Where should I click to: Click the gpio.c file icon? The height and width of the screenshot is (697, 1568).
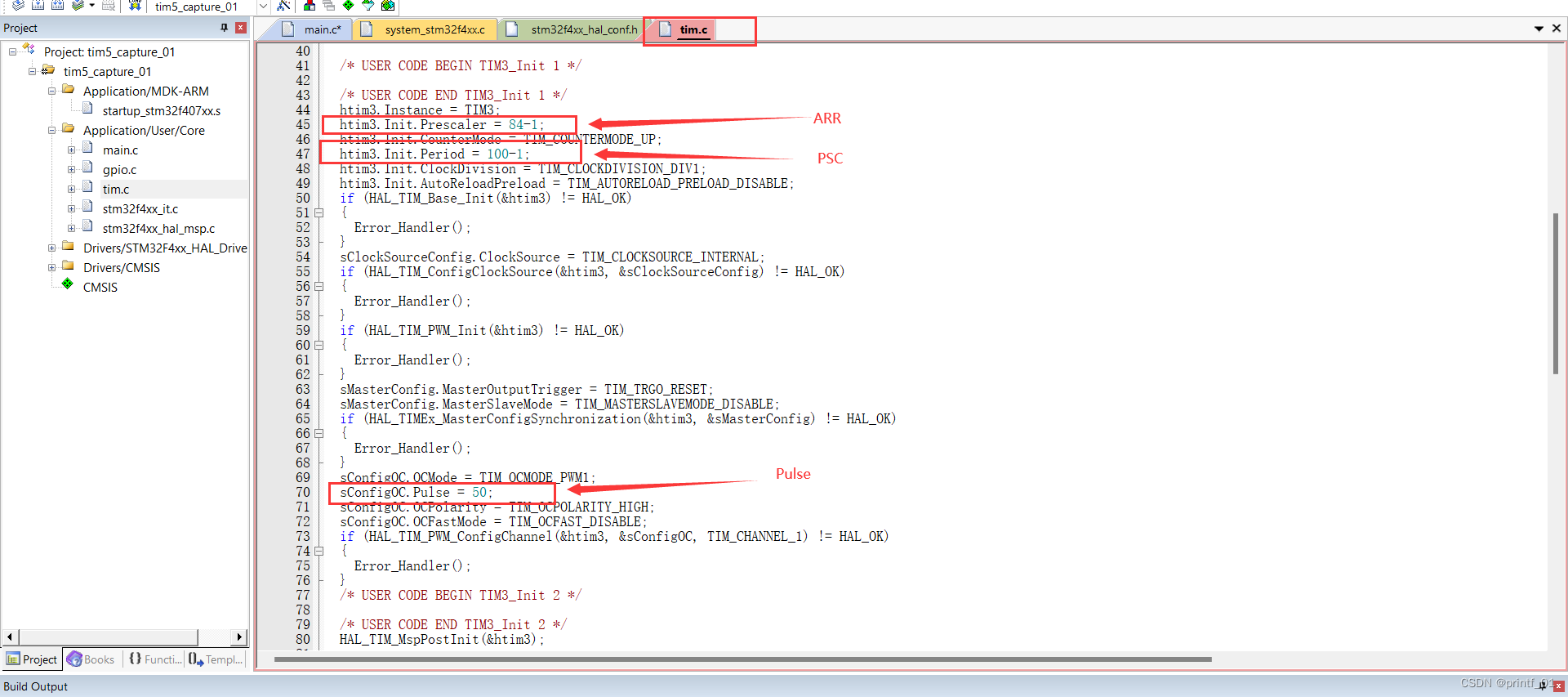tap(87, 168)
